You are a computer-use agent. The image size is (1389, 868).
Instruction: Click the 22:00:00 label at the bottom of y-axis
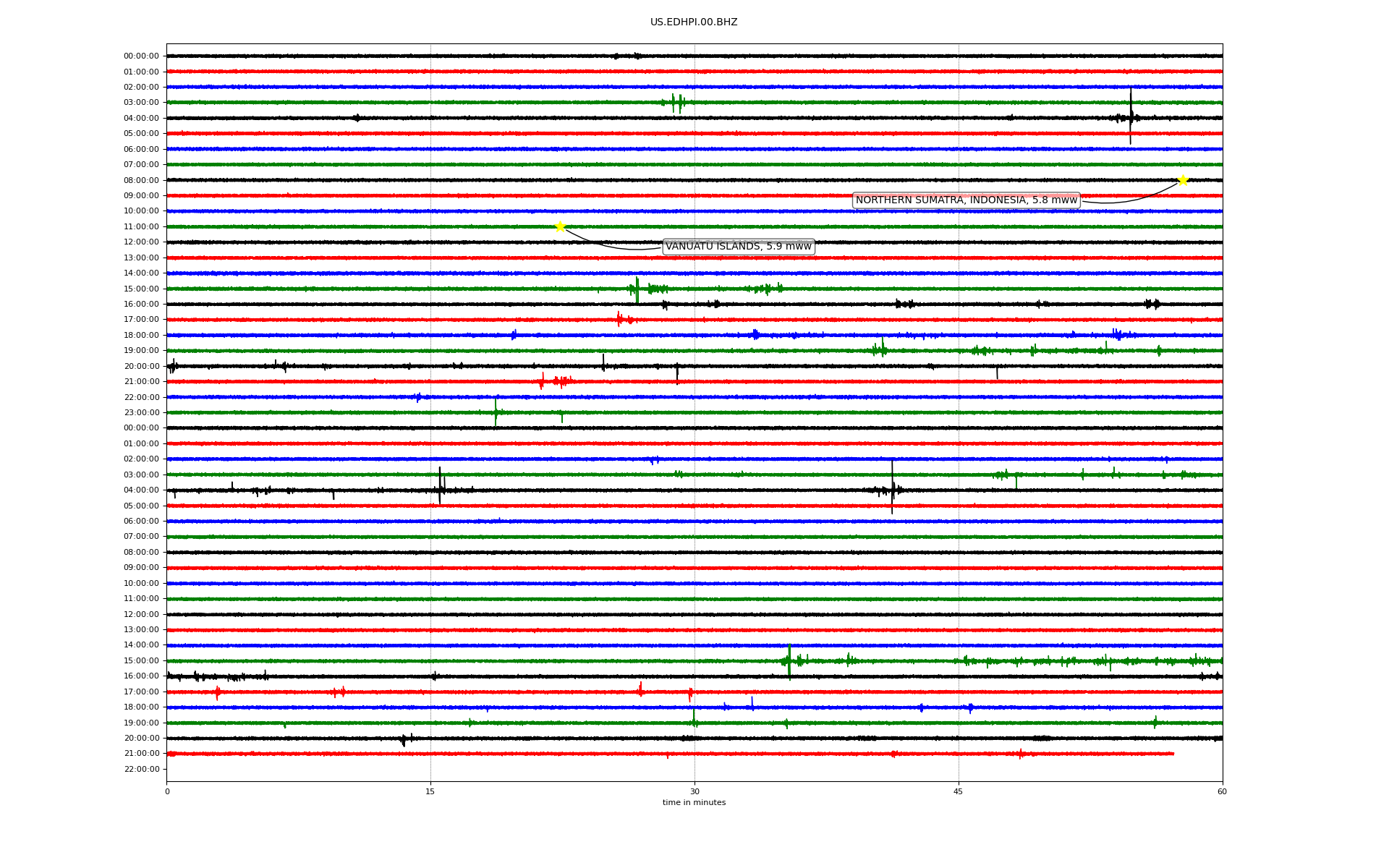click(142, 769)
